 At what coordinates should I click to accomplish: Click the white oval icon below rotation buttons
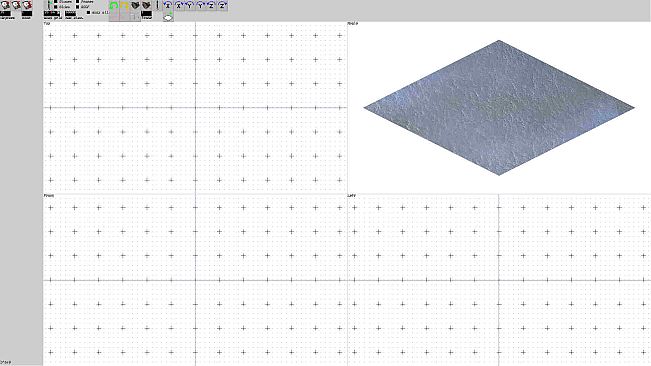[x=168, y=17]
